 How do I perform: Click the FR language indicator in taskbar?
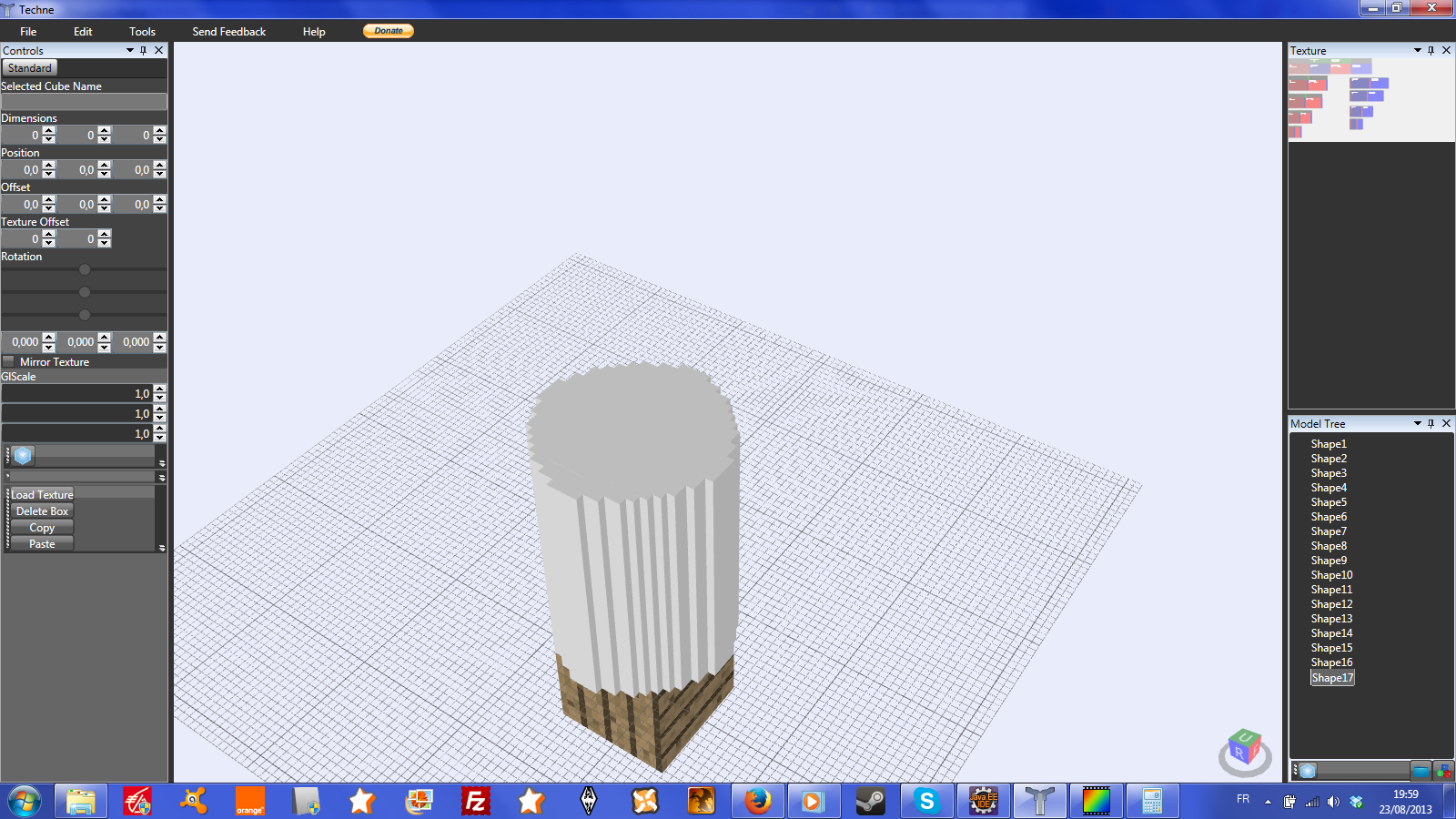tap(1243, 799)
